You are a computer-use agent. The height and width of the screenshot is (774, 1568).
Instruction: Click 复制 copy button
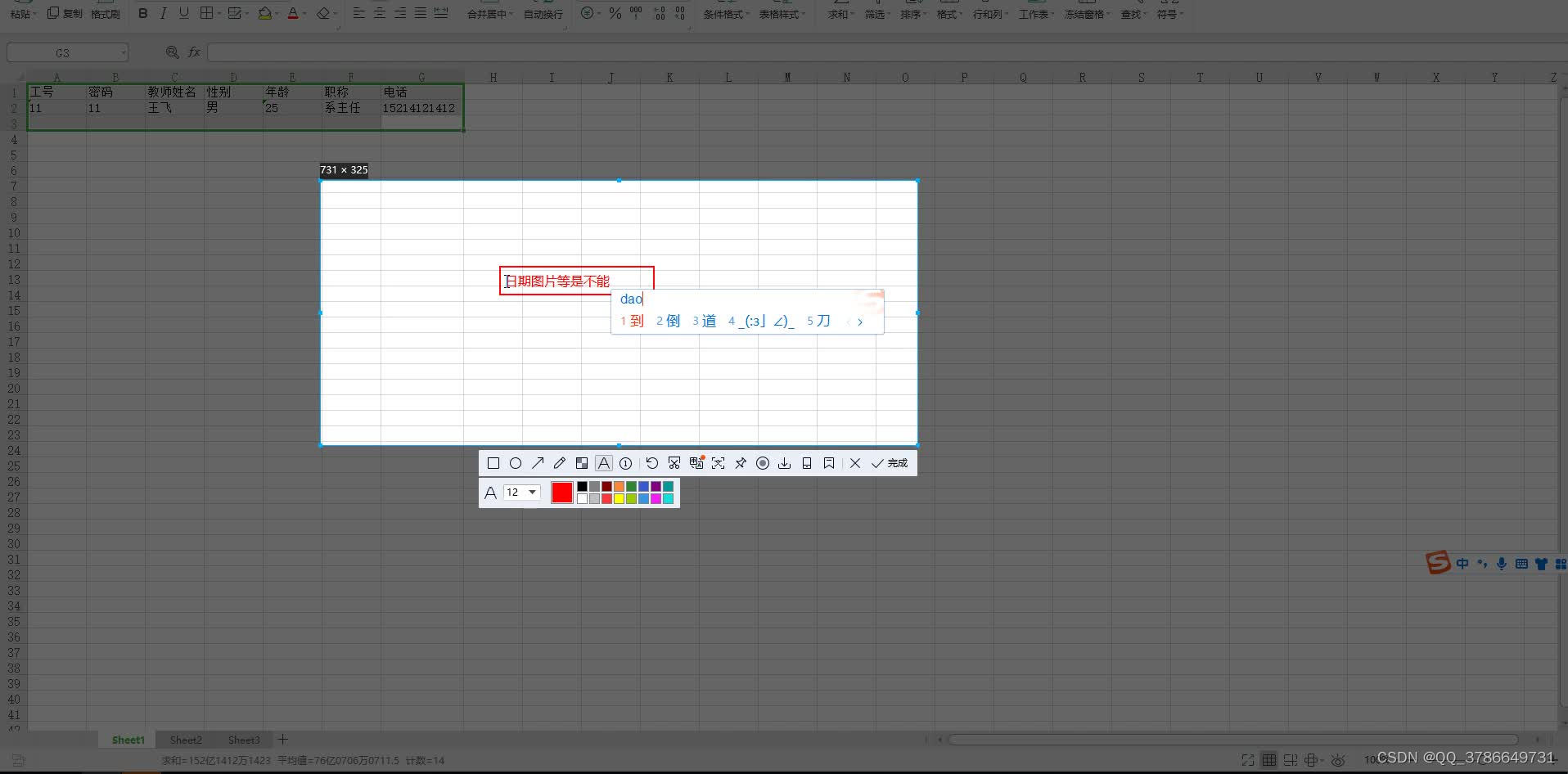pyautogui.click(x=65, y=13)
